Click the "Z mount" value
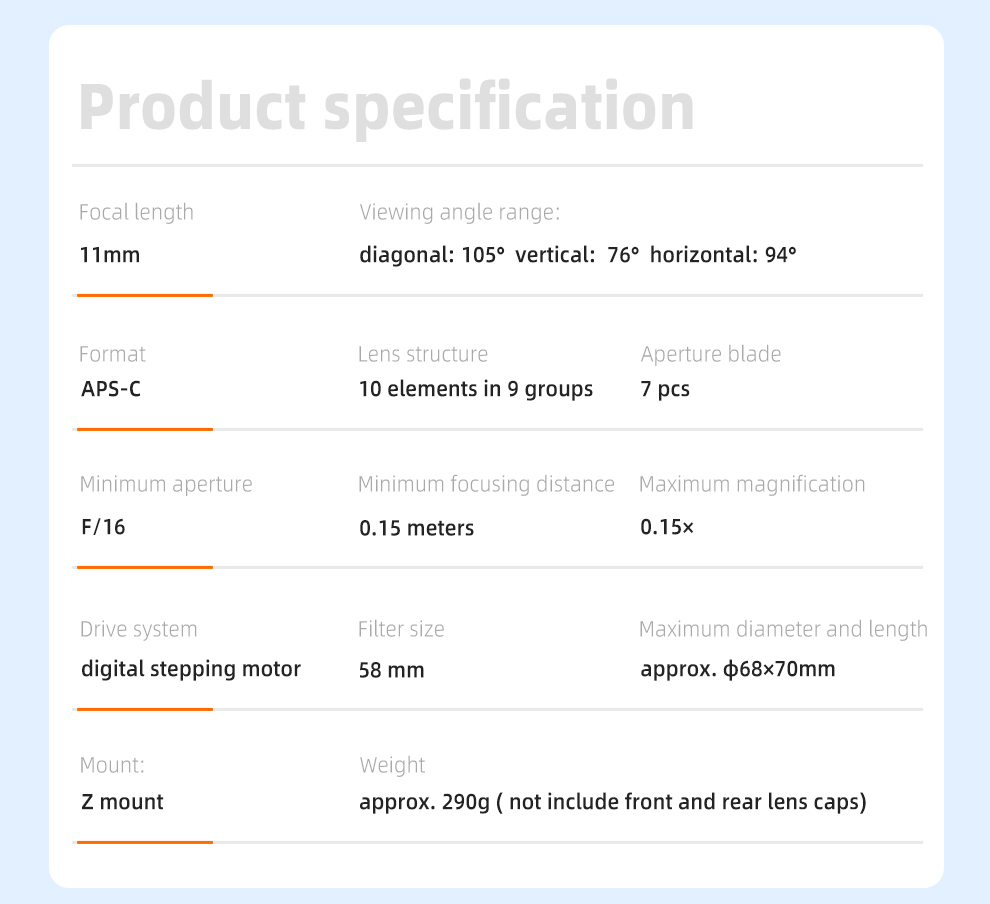This screenshot has height=904, width=990. click(122, 802)
